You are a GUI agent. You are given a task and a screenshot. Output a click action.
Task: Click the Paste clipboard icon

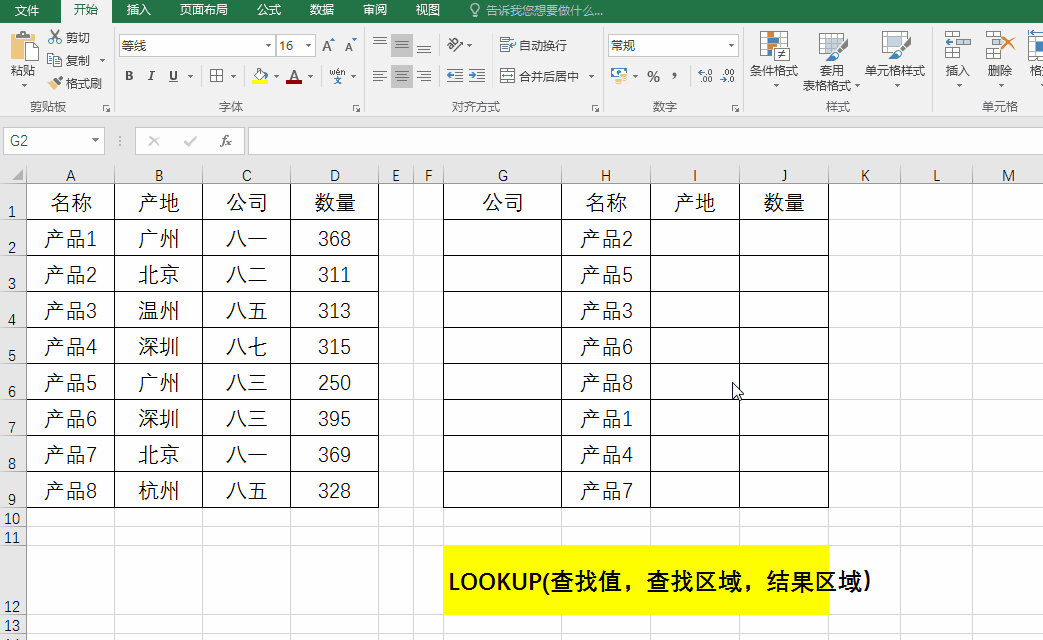[24, 47]
